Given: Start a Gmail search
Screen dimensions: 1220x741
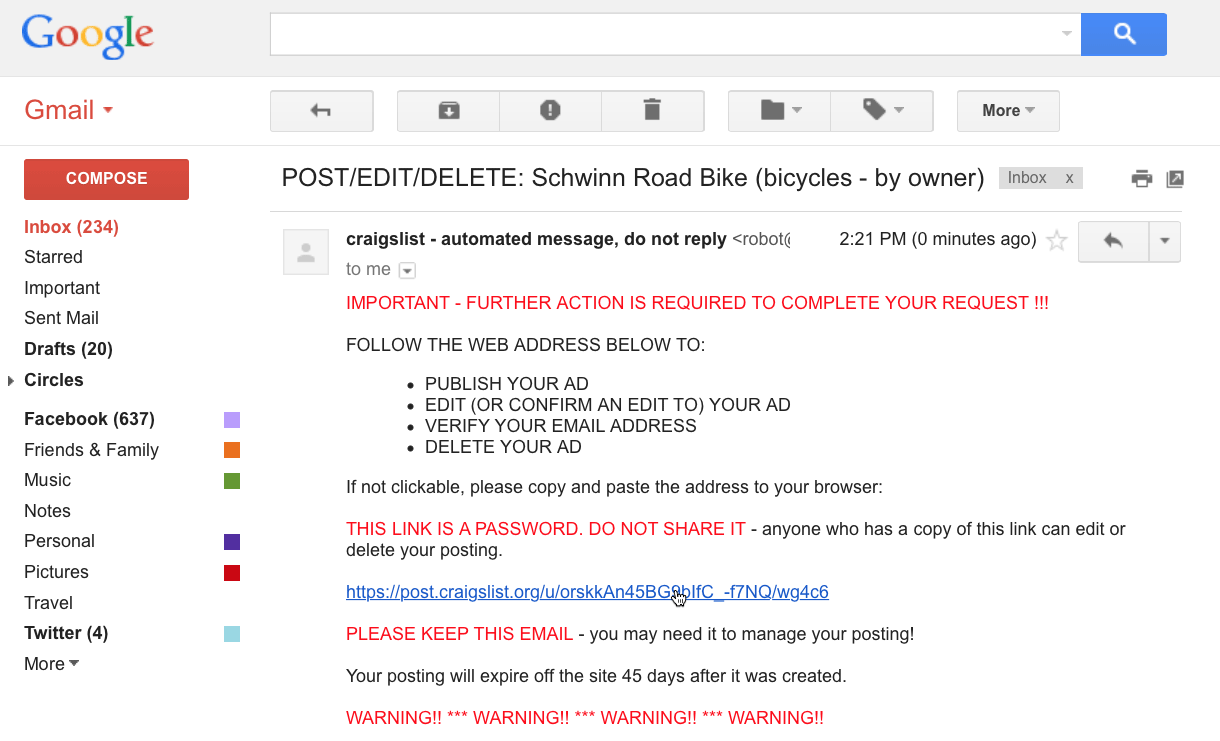Looking at the screenshot, I should [1123, 33].
